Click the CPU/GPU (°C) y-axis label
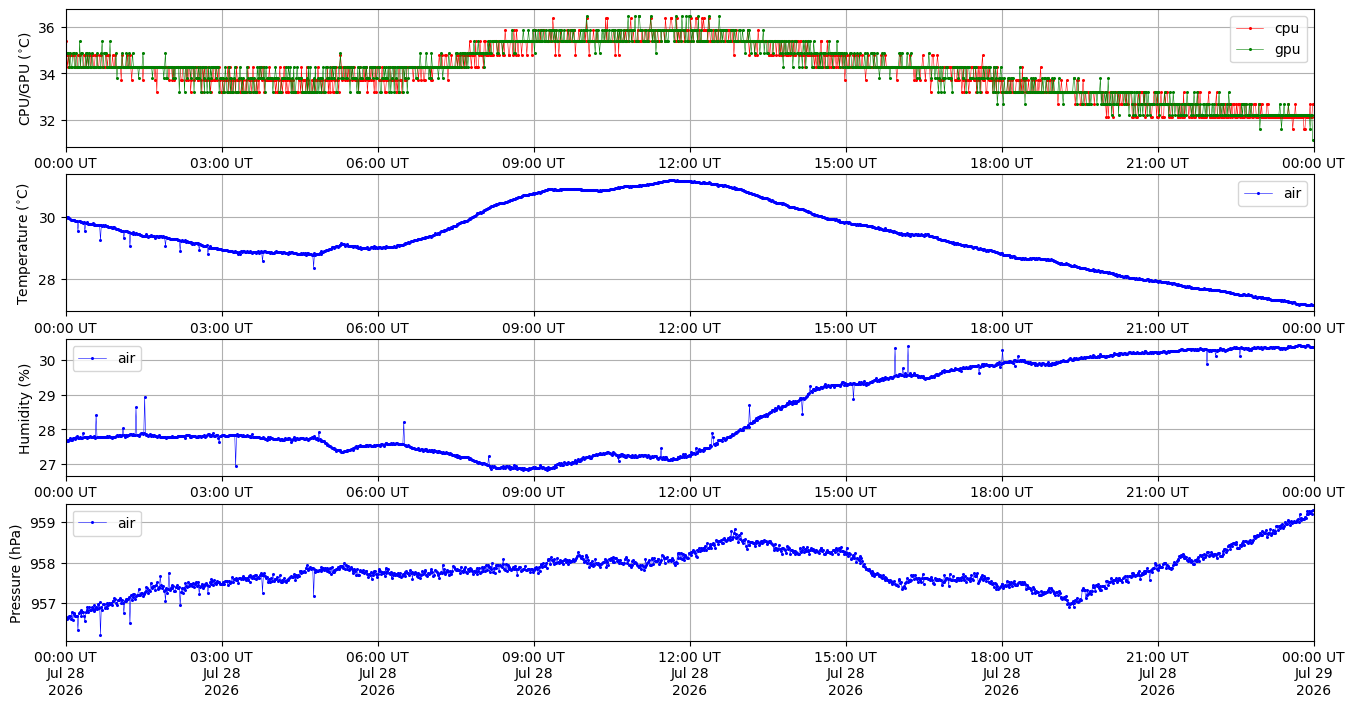This screenshot has width=1354, height=707. coord(25,78)
